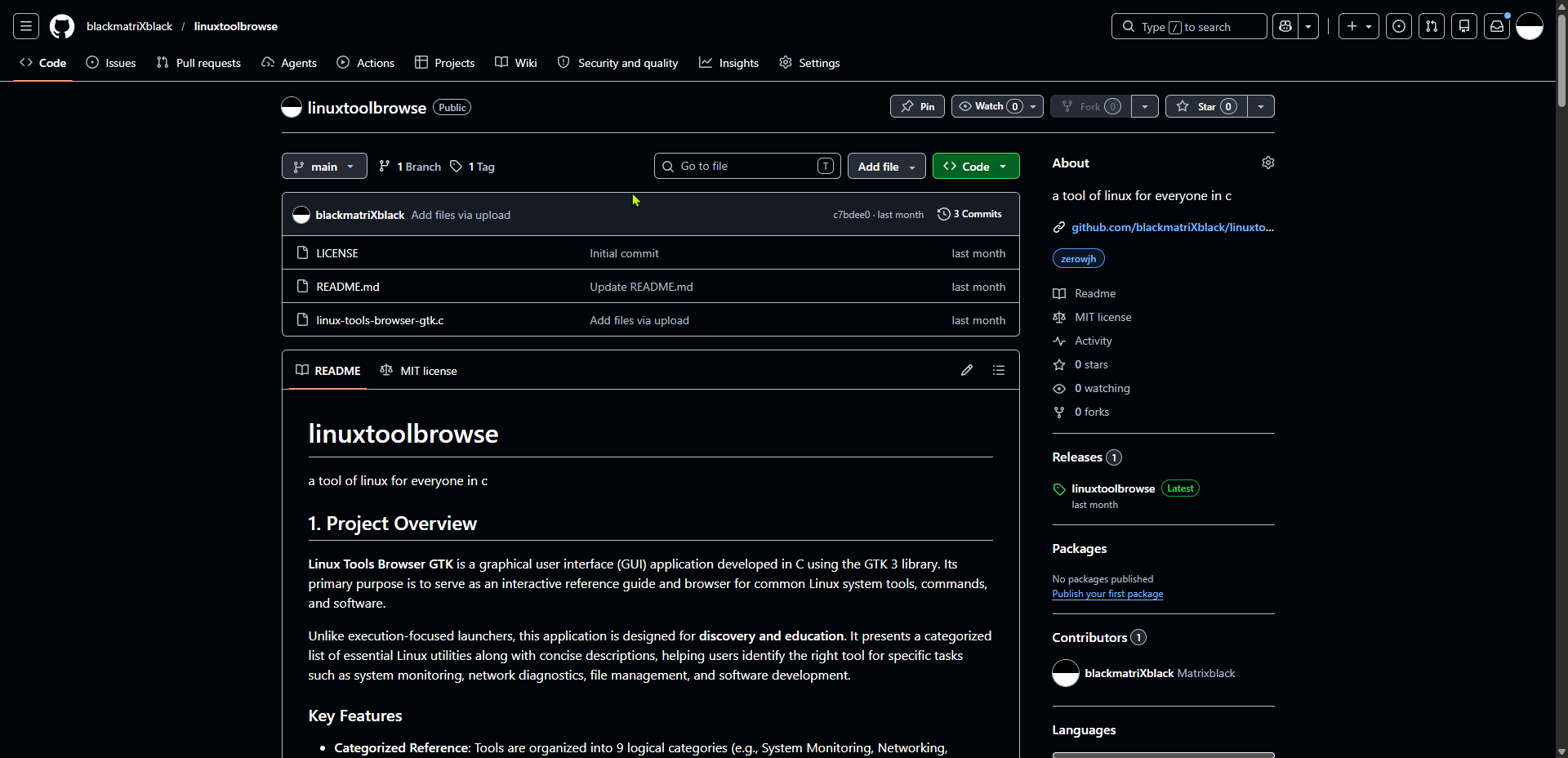This screenshot has width=1568, height=758.
Task: Toggle Watch on this repository
Action: click(997, 106)
